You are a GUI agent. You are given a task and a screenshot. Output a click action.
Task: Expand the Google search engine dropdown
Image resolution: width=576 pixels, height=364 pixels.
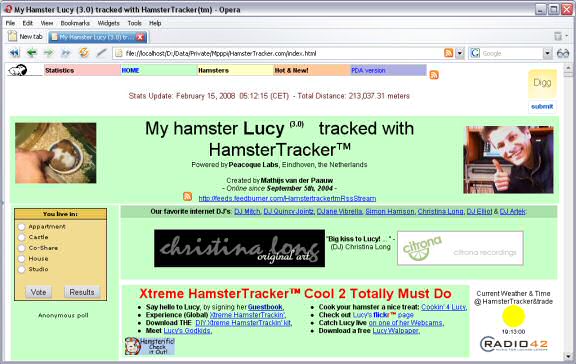[x=547, y=53]
